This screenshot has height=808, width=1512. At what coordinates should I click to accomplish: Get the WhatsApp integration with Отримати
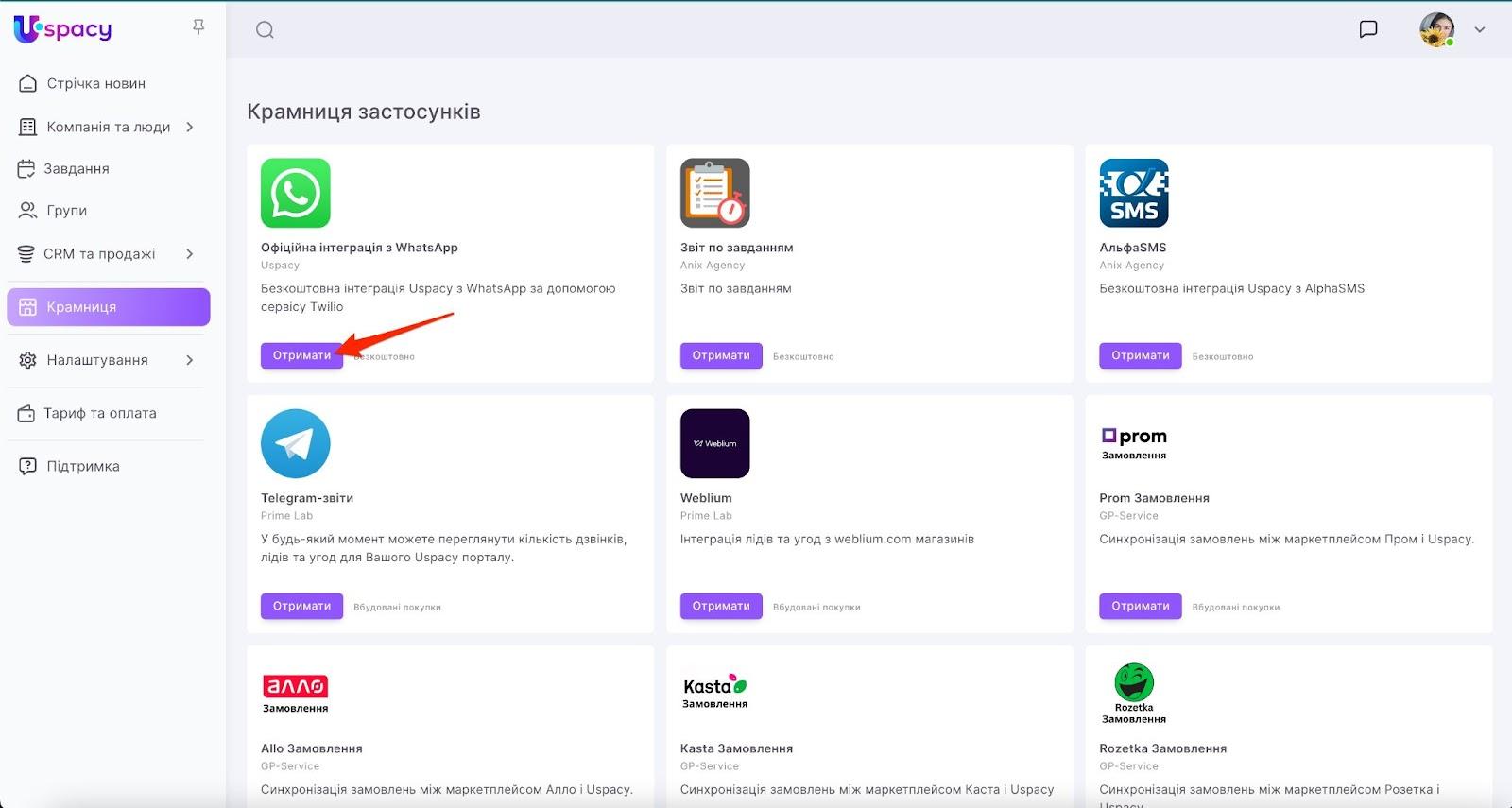point(301,355)
